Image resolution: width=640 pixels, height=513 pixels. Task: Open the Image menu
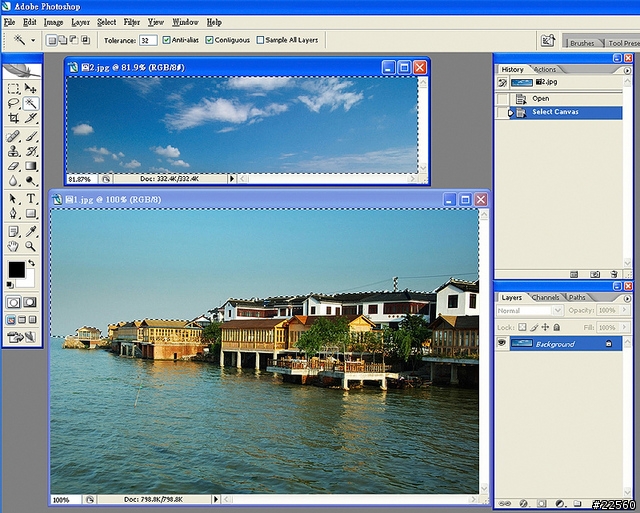(x=53, y=22)
